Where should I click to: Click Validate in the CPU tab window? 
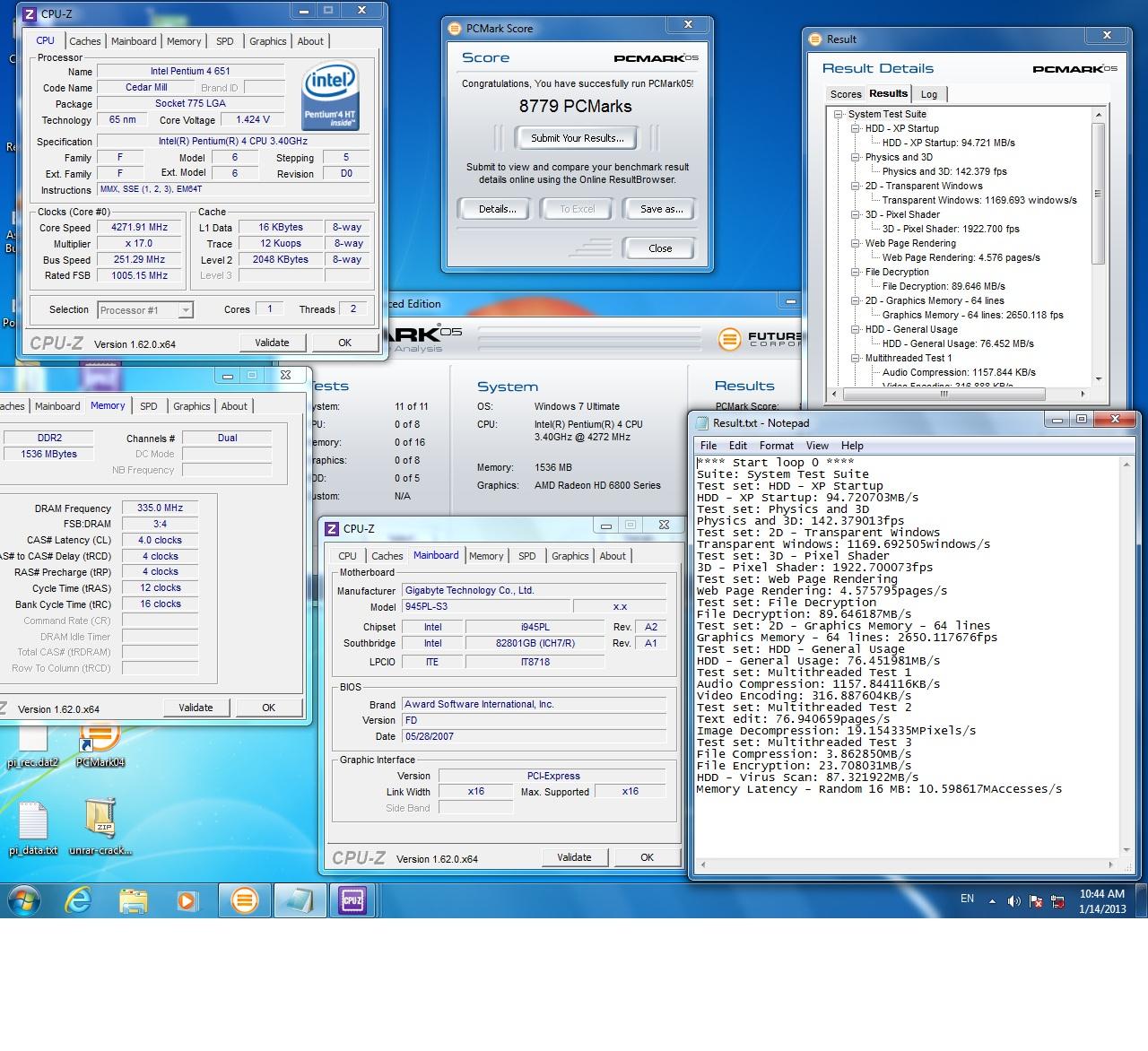pos(272,343)
